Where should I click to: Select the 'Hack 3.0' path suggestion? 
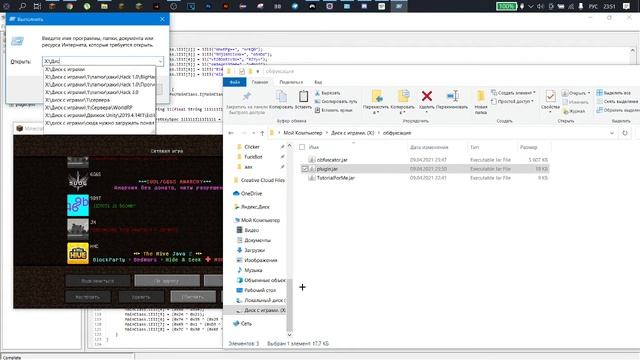point(99,92)
